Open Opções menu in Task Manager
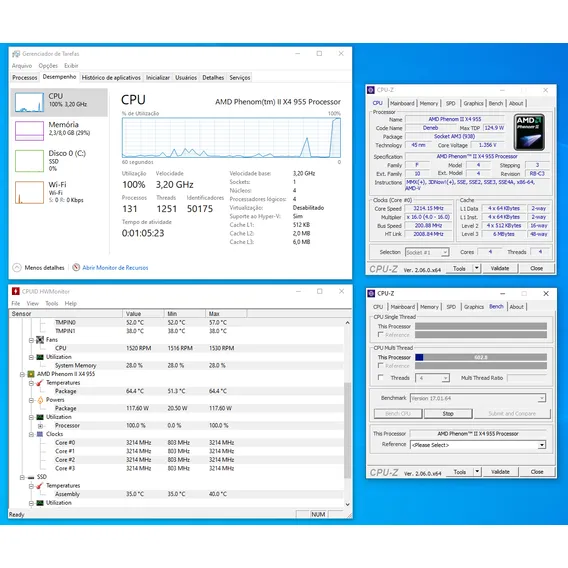 pyautogui.click(x=48, y=66)
